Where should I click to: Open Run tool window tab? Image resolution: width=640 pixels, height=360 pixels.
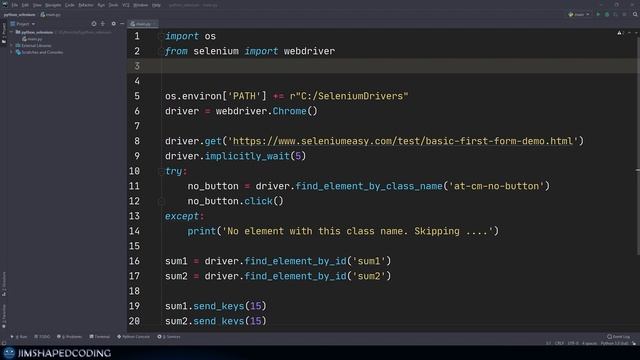(19, 337)
